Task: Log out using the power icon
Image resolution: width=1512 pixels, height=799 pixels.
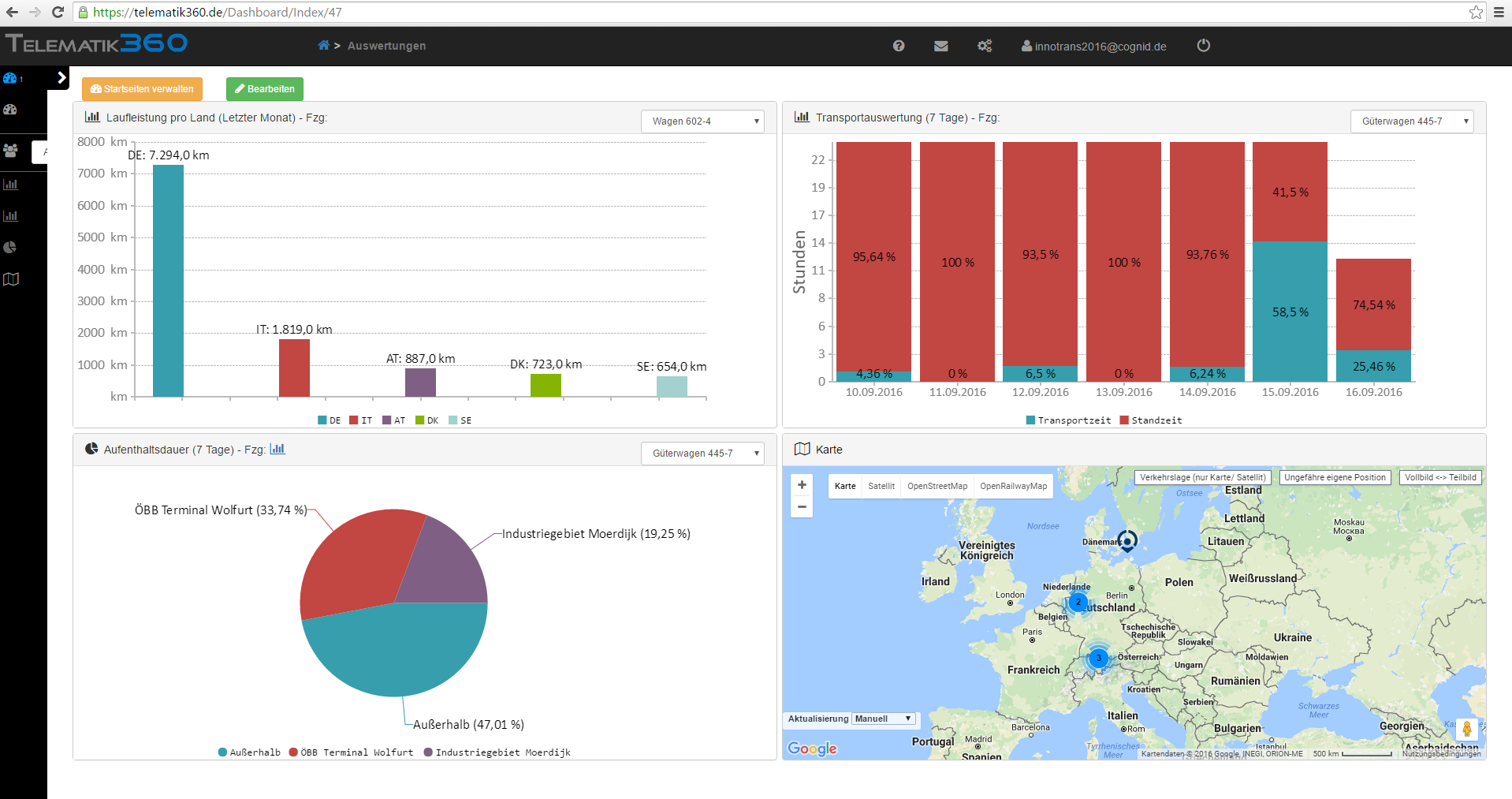Action: click(1203, 46)
